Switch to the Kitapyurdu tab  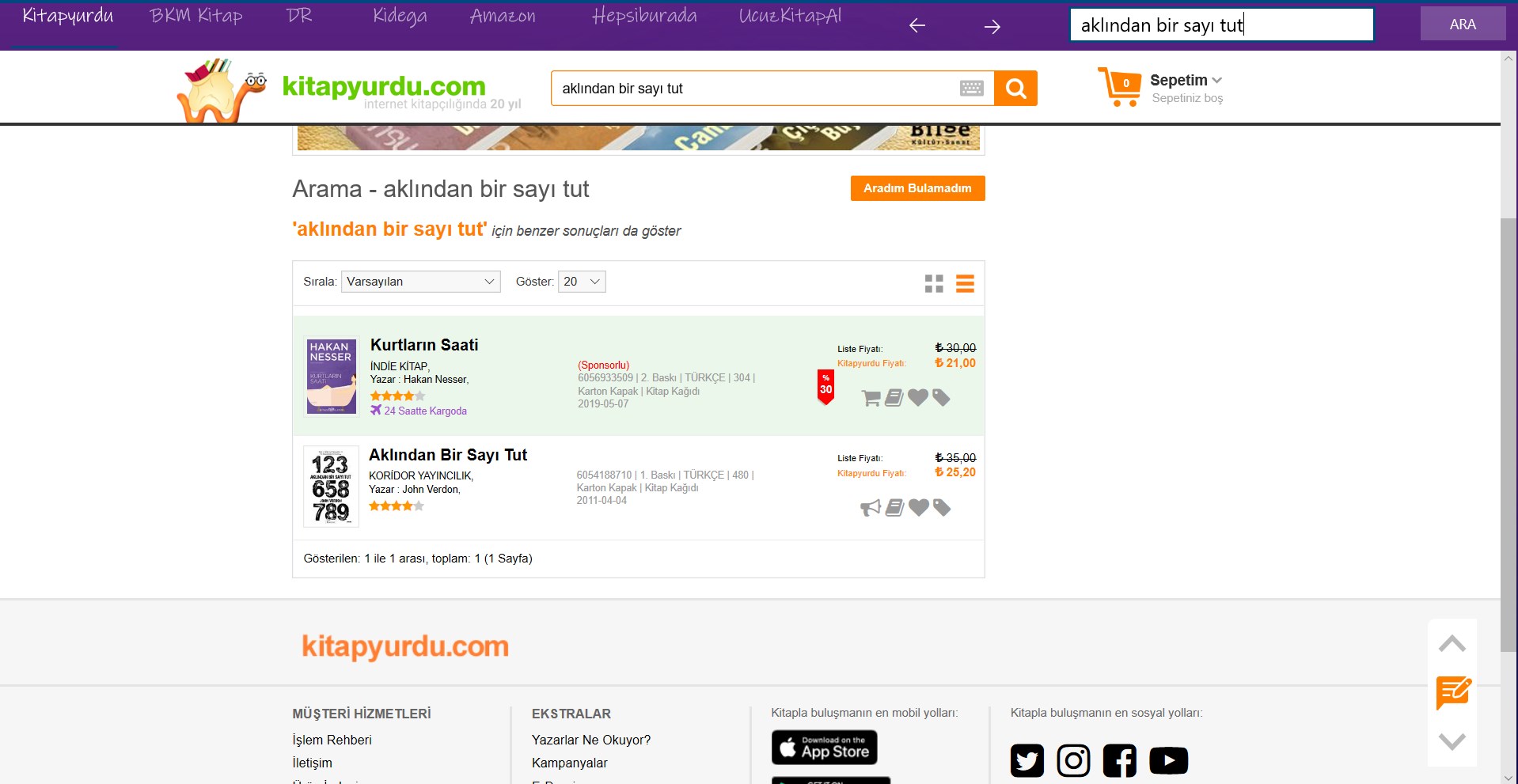68,16
